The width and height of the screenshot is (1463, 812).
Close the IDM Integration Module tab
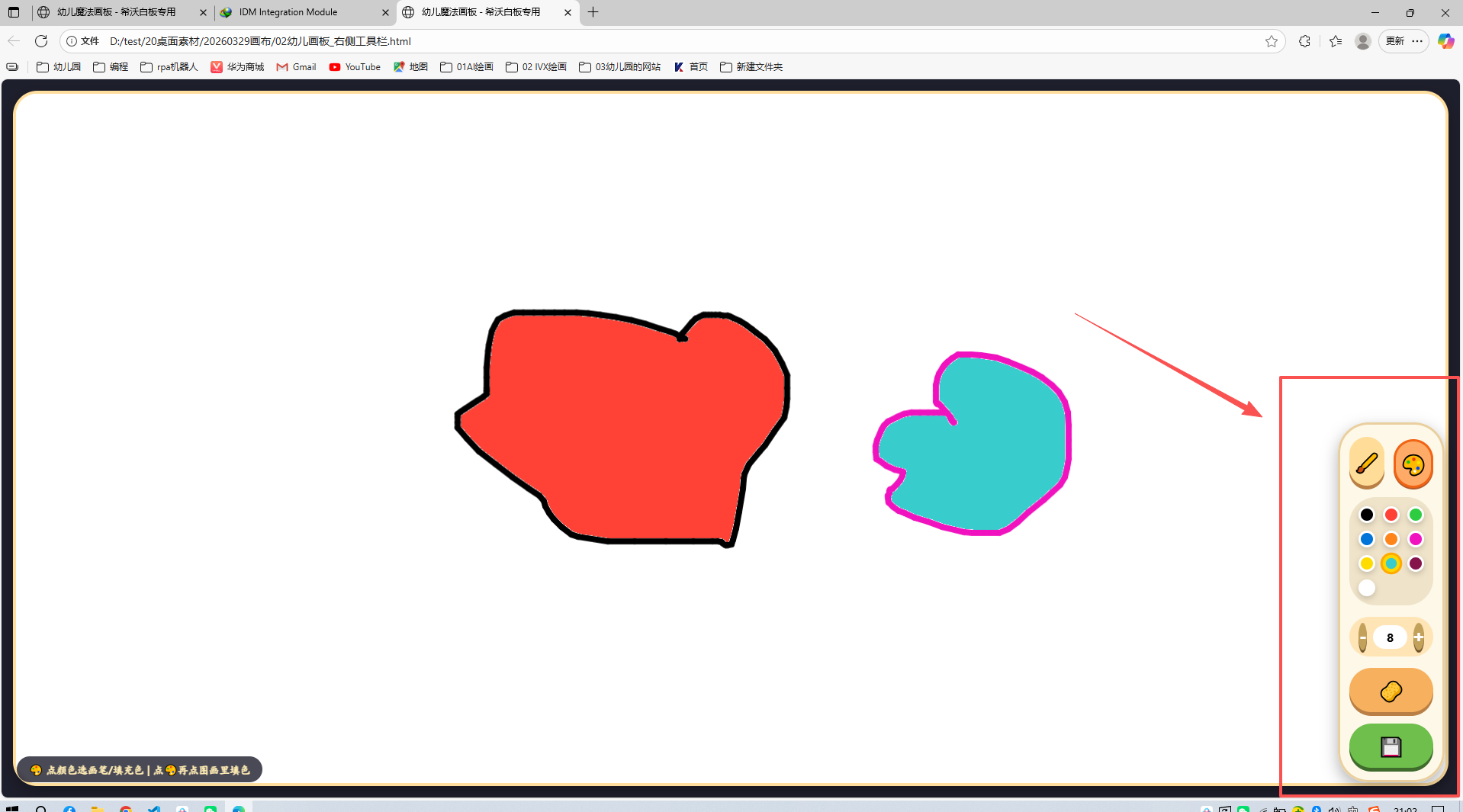(385, 12)
